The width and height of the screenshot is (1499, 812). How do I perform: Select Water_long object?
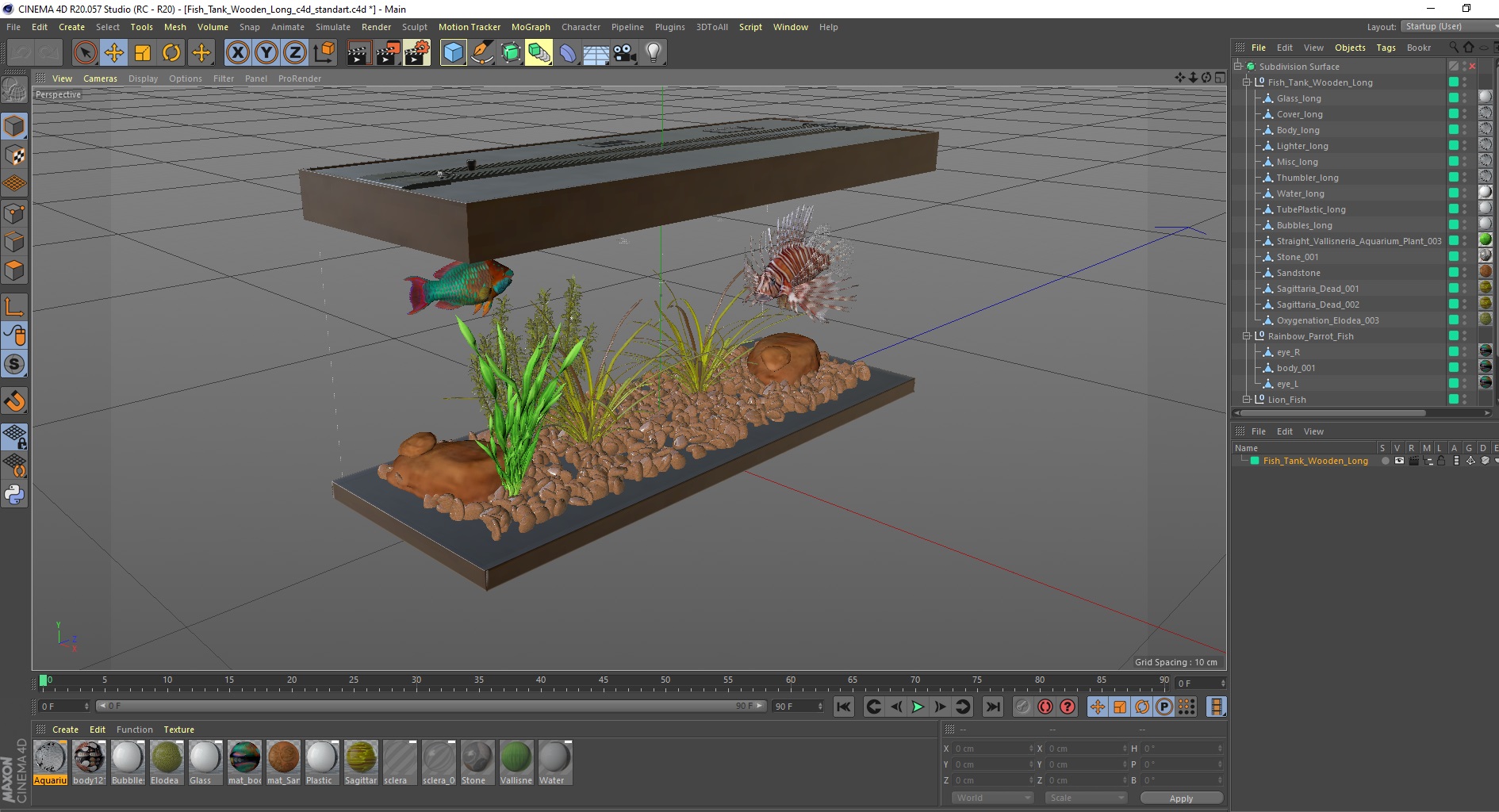1300,193
